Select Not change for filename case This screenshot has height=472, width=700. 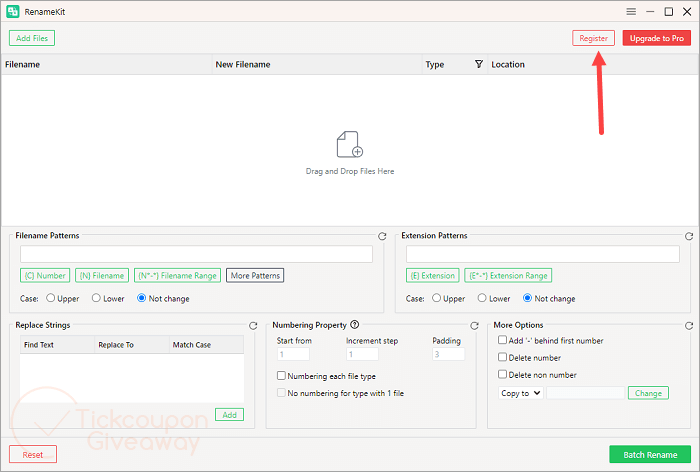coord(142,298)
